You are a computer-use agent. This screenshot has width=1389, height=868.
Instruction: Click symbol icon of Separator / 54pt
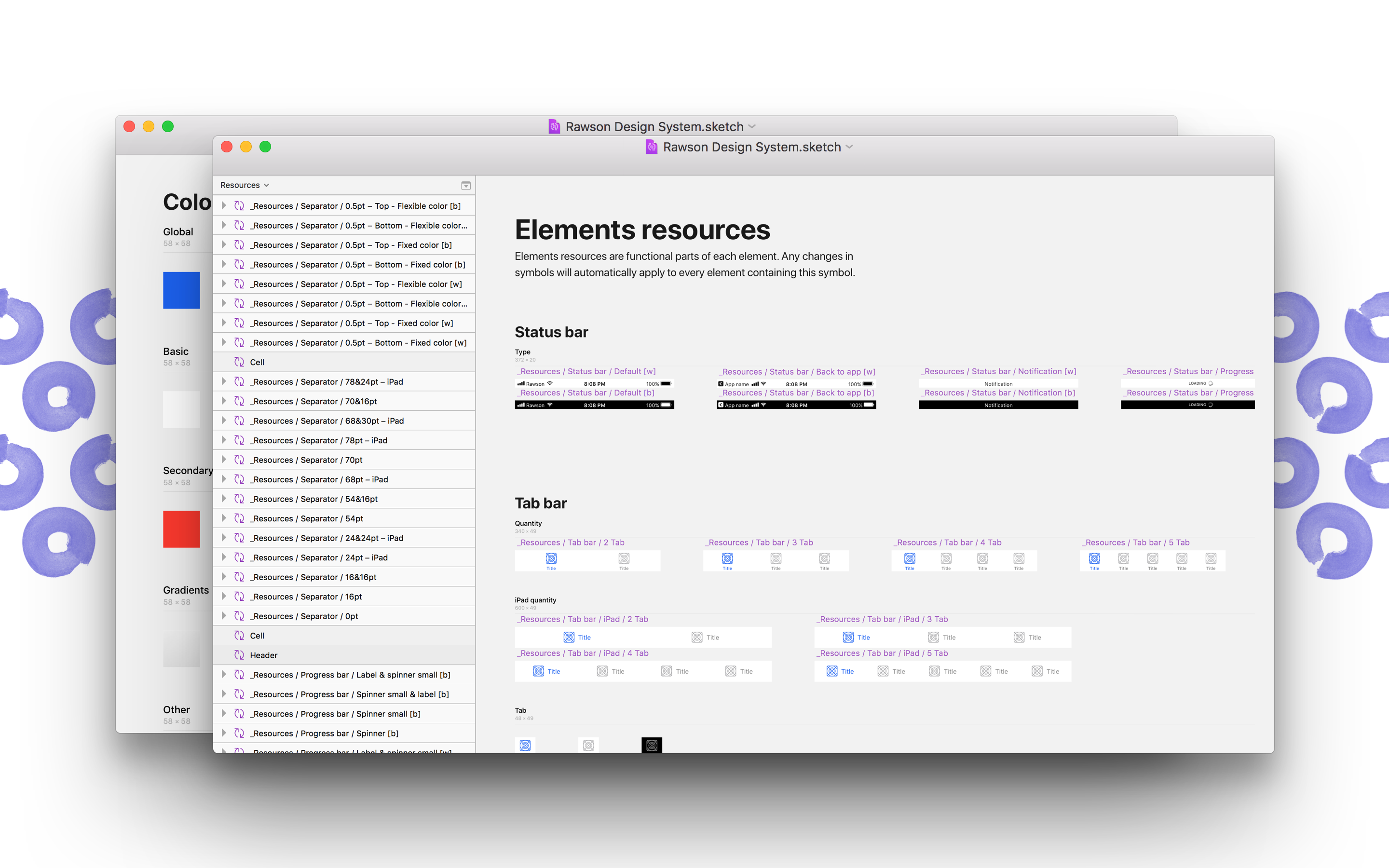239,518
